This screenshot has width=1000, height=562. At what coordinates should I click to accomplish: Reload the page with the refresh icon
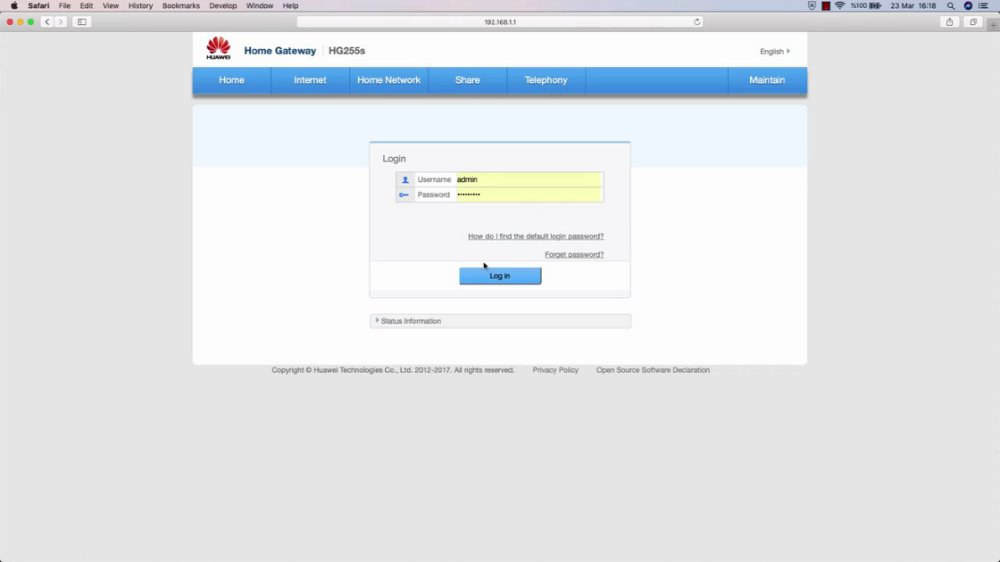click(x=697, y=22)
